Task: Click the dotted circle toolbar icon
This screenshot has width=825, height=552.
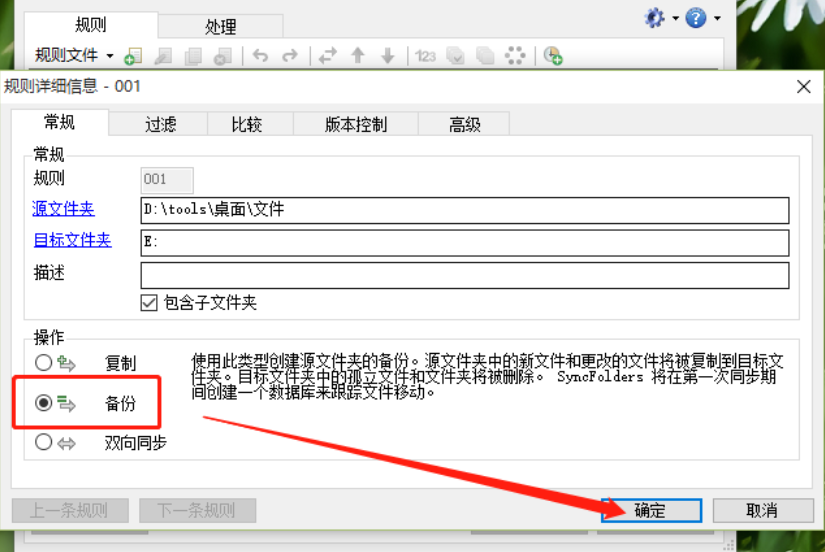Action: 515,56
